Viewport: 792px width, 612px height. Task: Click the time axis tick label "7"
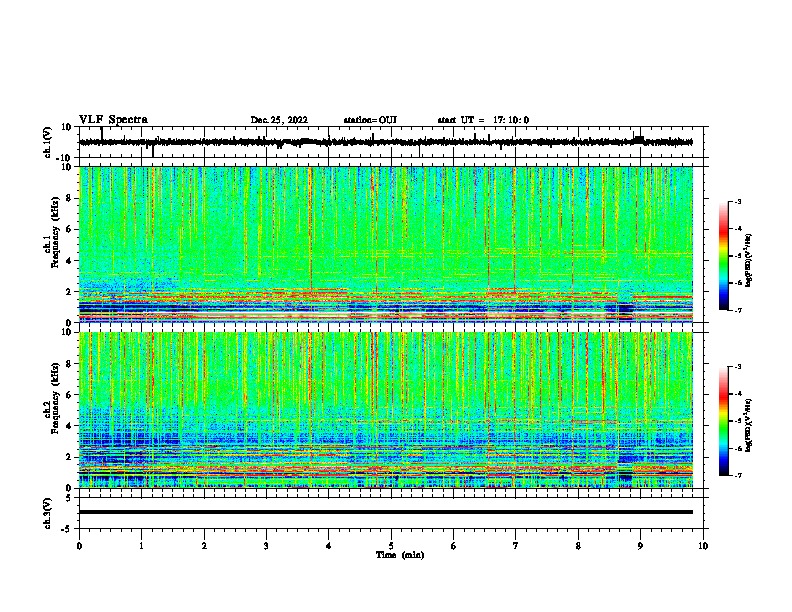[516, 546]
